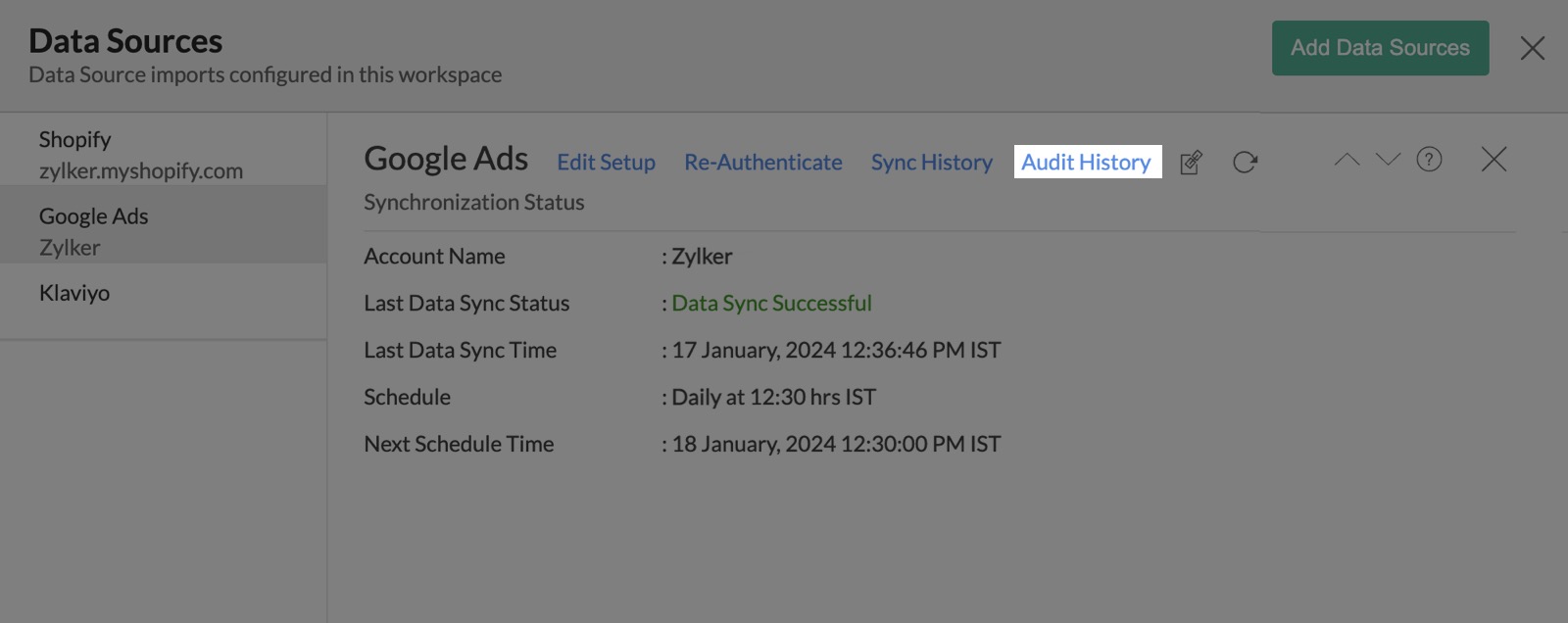Screen dimensions: 1568x623
Task: Go to the next data source with the down chevron
Action: point(1388,159)
